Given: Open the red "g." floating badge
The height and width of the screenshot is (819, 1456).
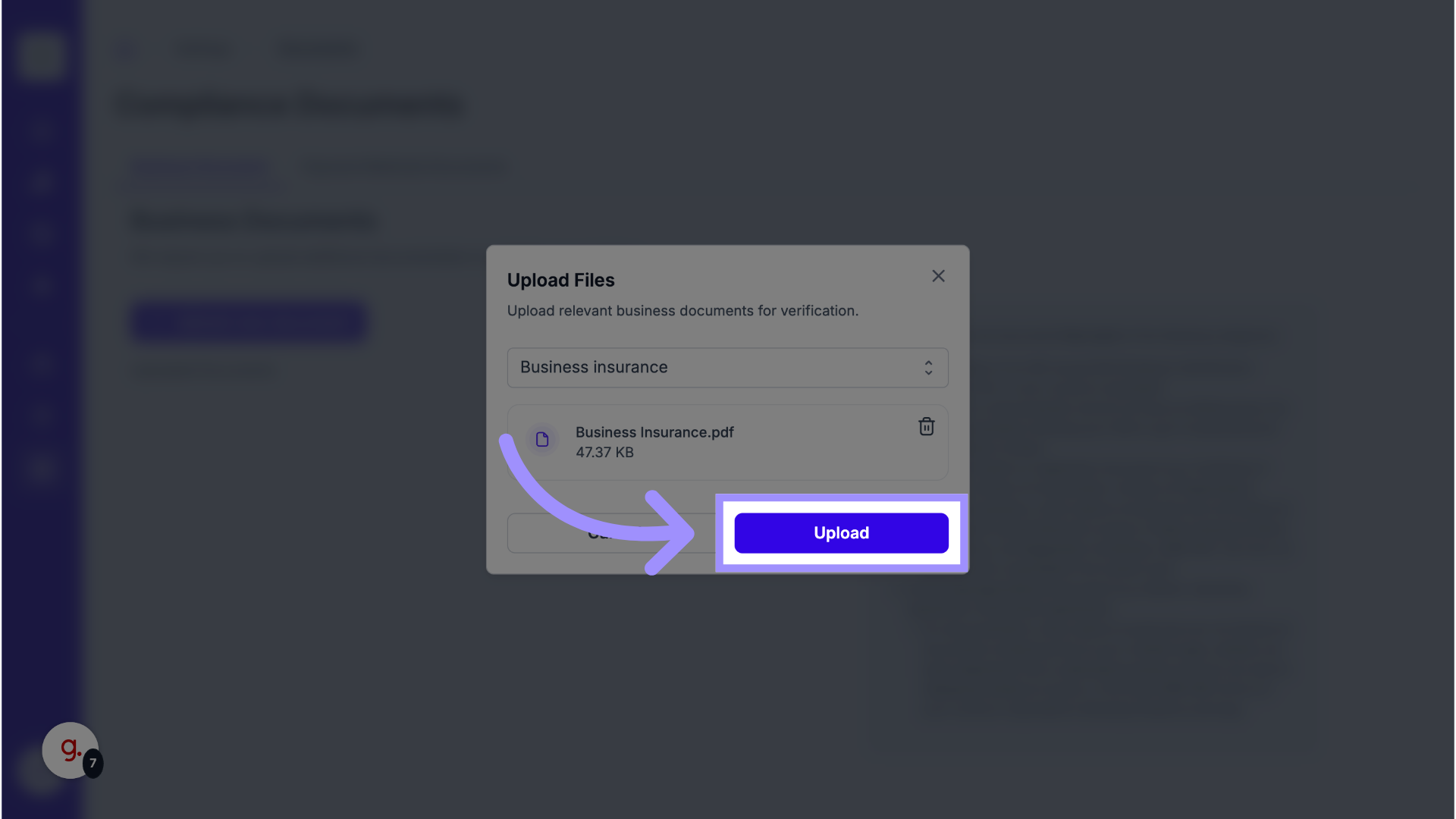Looking at the screenshot, I should pyautogui.click(x=70, y=749).
